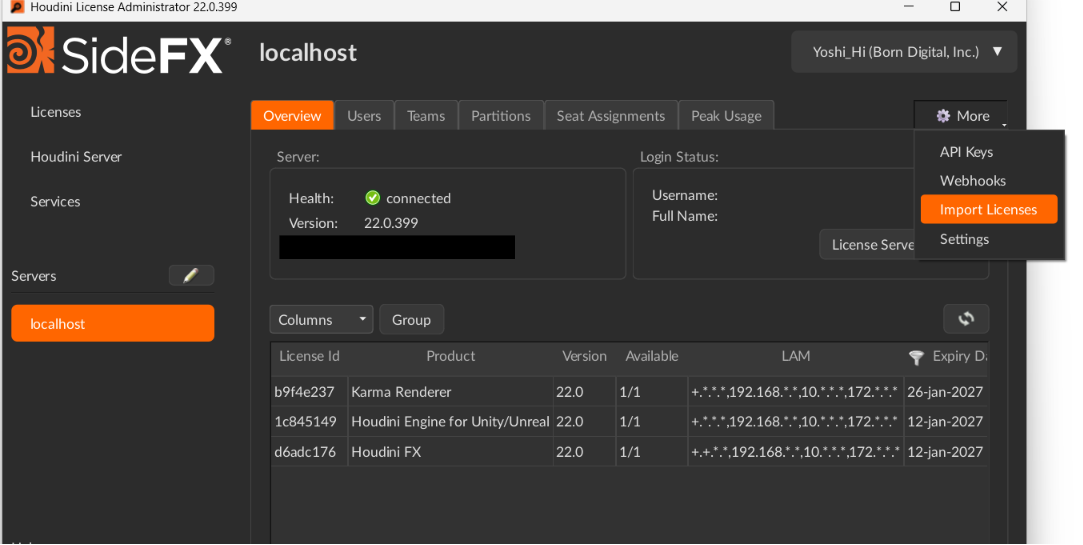Minimize the License Administrator window
The height and width of the screenshot is (545, 1083).
coord(909,7)
